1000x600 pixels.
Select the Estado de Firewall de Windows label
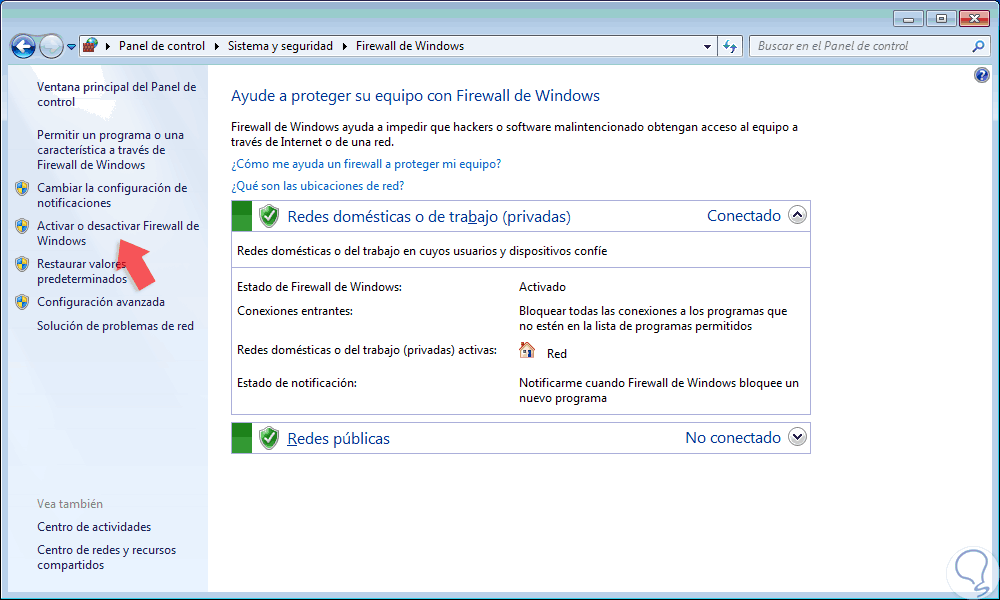(320, 287)
